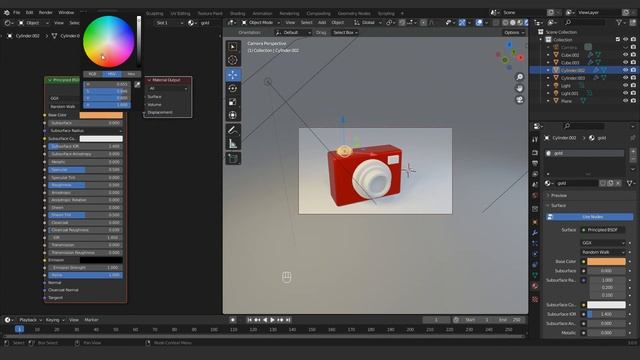Pick the Add Cube tool
Image resolution: width=640 pixels, height=360 pixels.
[x=233, y=158]
